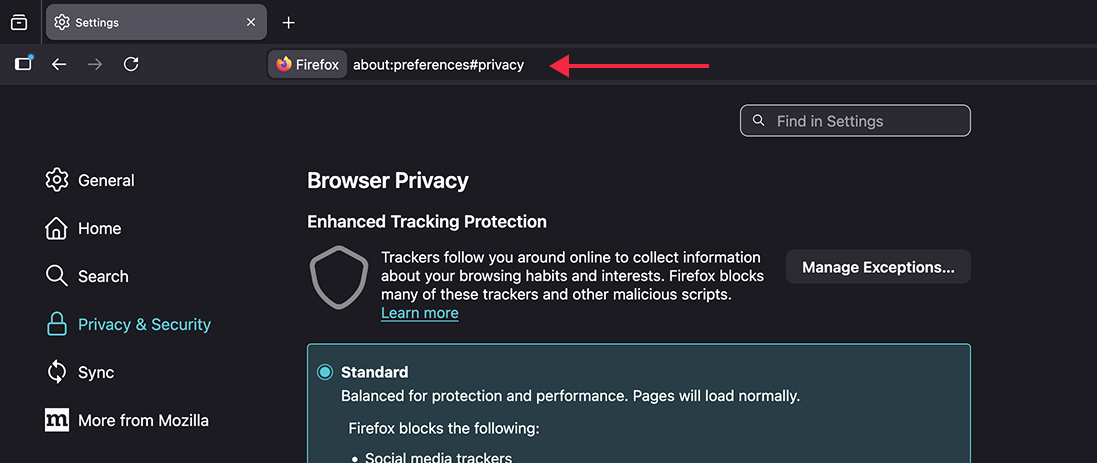Click the sidebar toggle icon in toolbar

[x=23, y=64]
